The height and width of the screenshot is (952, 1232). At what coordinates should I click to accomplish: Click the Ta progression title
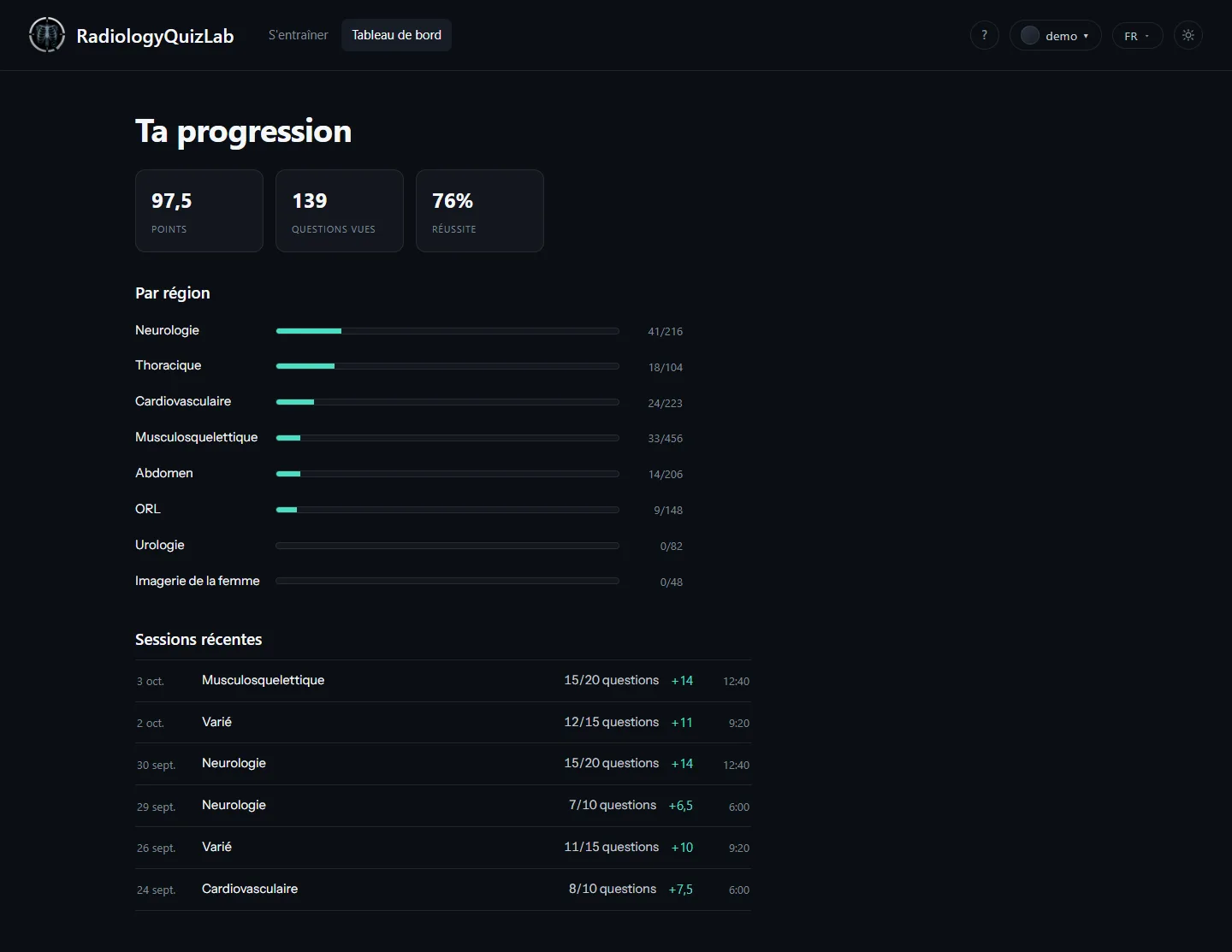pyautogui.click(x=244, y=132)
